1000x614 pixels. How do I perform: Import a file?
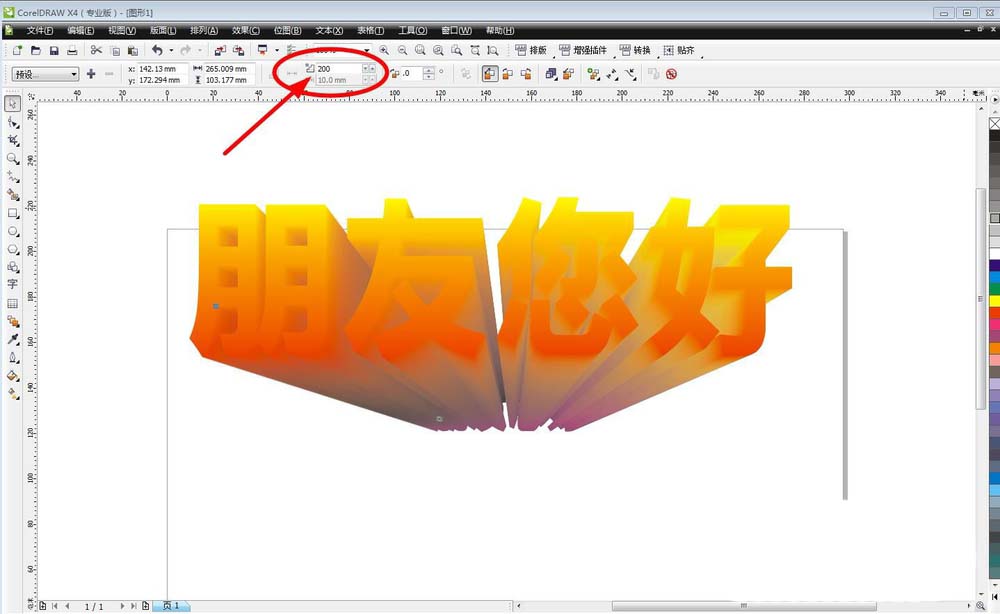click(219, 50)
